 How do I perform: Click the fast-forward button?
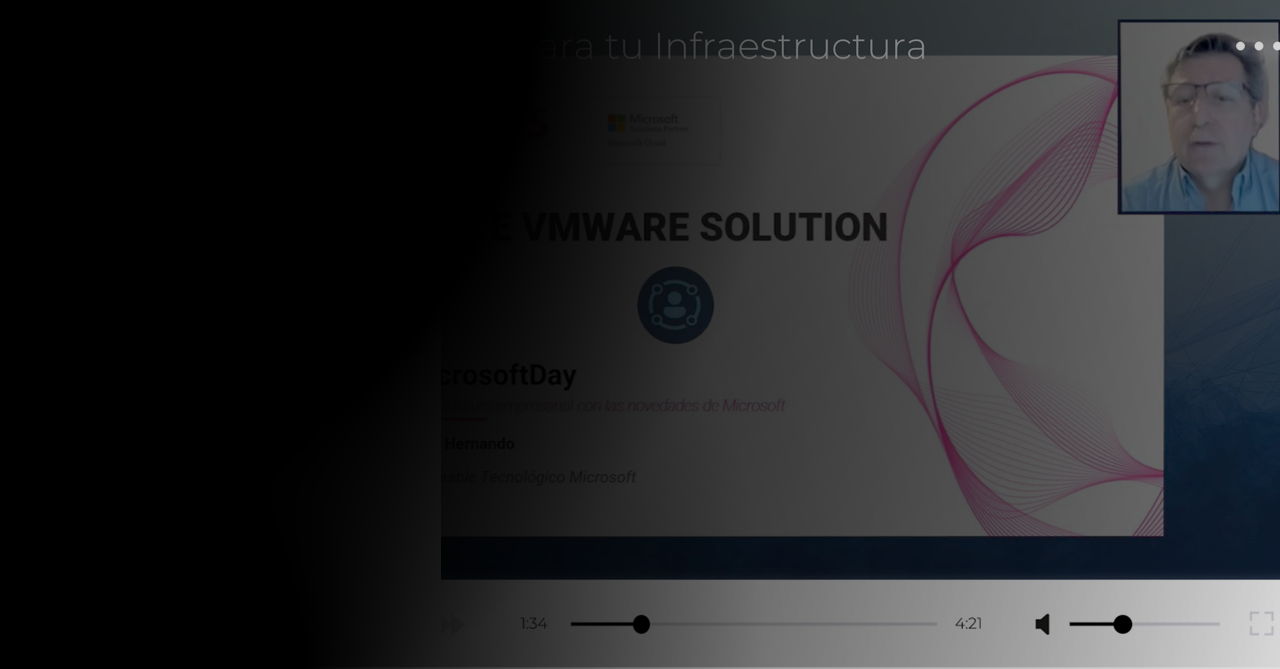tap(452, 625)
